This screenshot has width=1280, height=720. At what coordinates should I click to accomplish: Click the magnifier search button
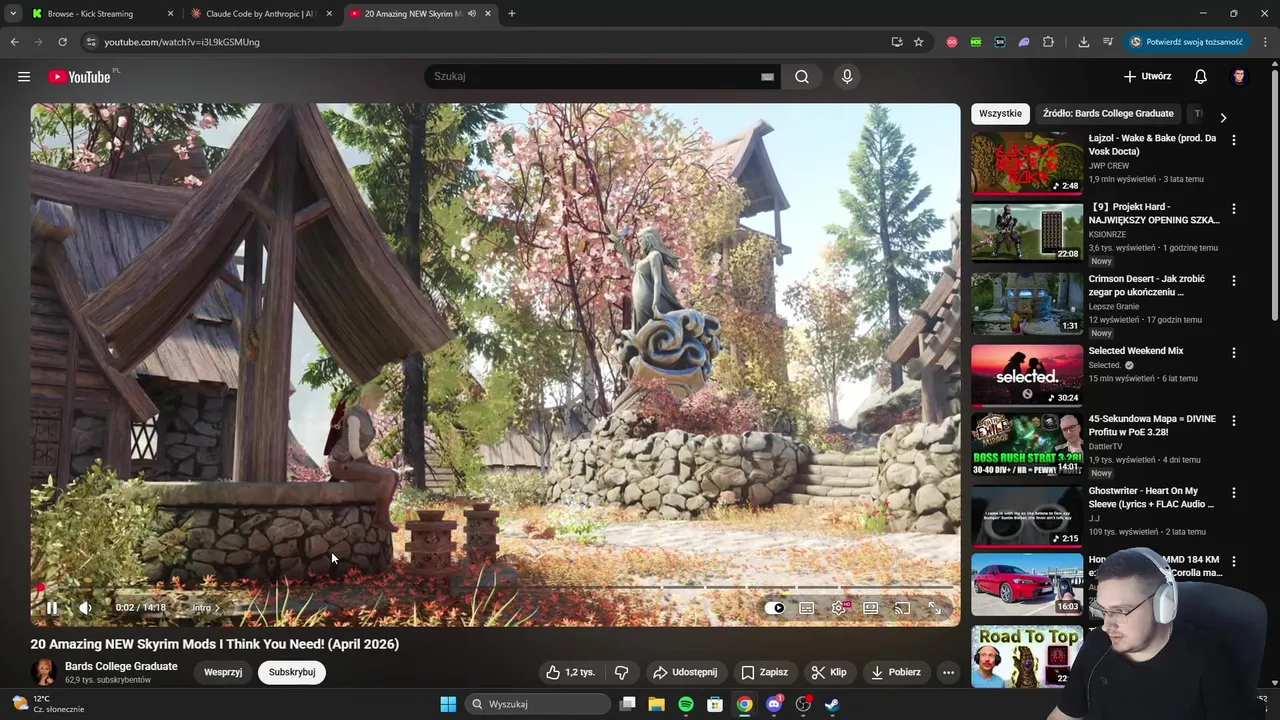click(802, 77)
